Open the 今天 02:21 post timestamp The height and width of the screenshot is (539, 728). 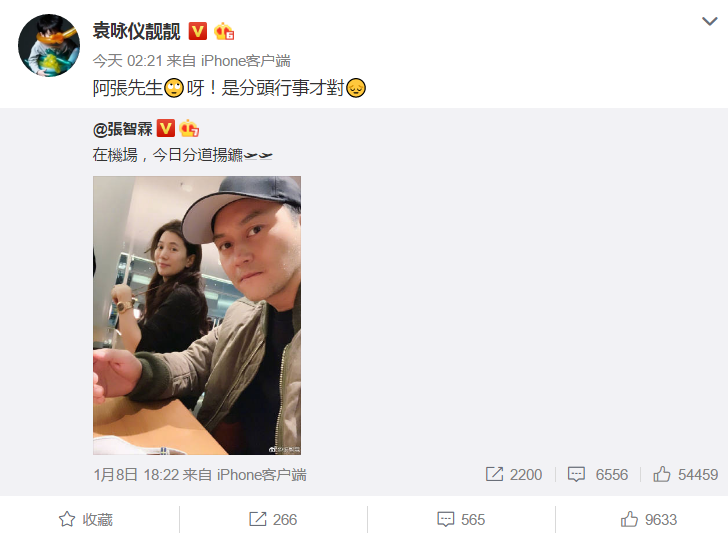127,61
